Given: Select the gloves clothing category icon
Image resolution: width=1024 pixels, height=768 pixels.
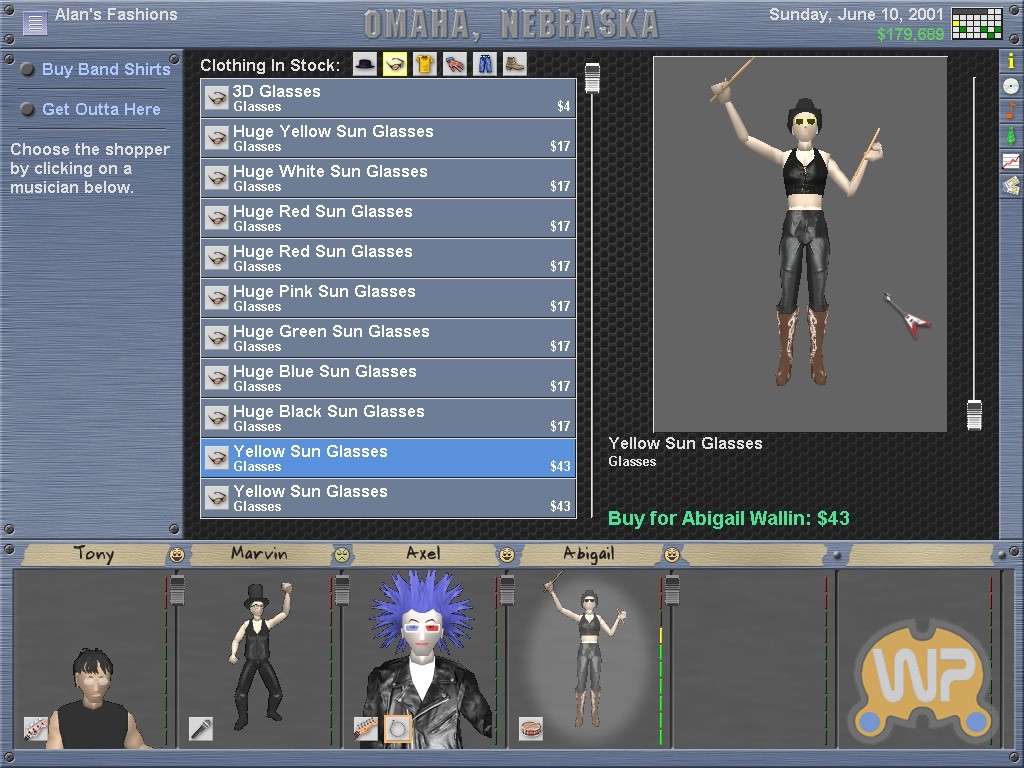Looking at the screenshot, I should [x=455, y=65].
